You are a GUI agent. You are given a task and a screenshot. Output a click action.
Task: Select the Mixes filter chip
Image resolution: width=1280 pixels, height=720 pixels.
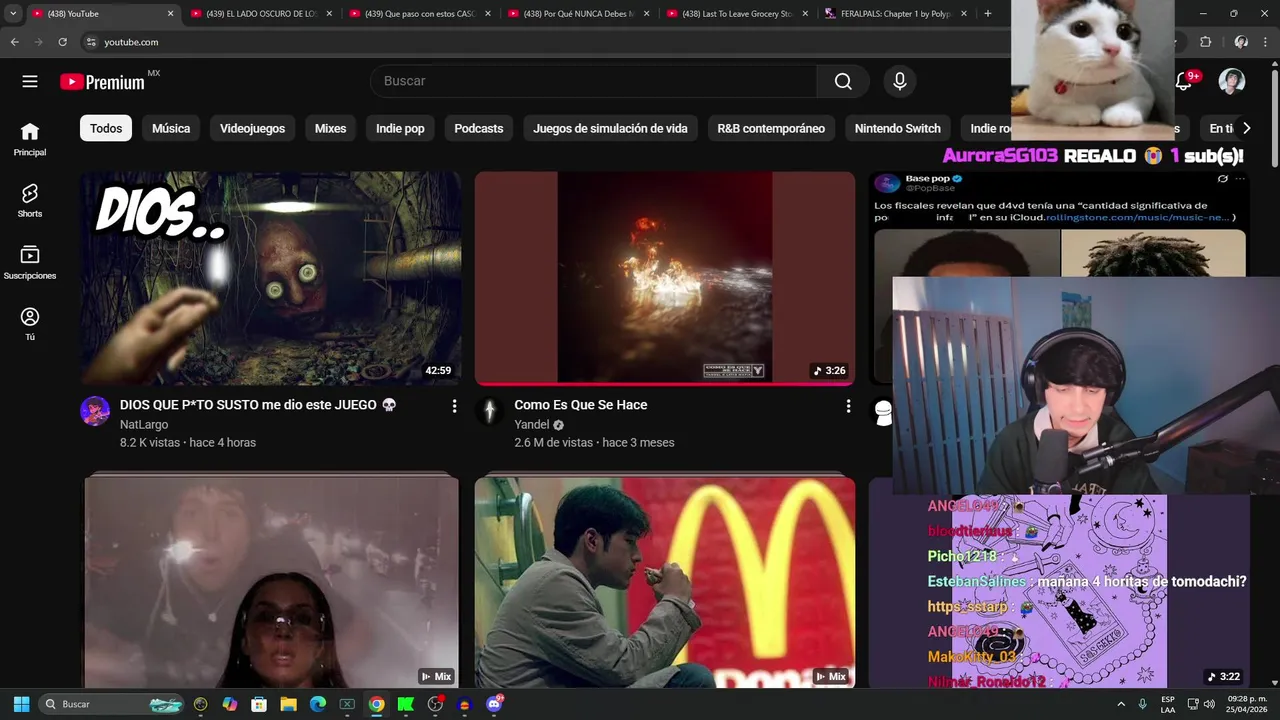click(x=330, y=128)
